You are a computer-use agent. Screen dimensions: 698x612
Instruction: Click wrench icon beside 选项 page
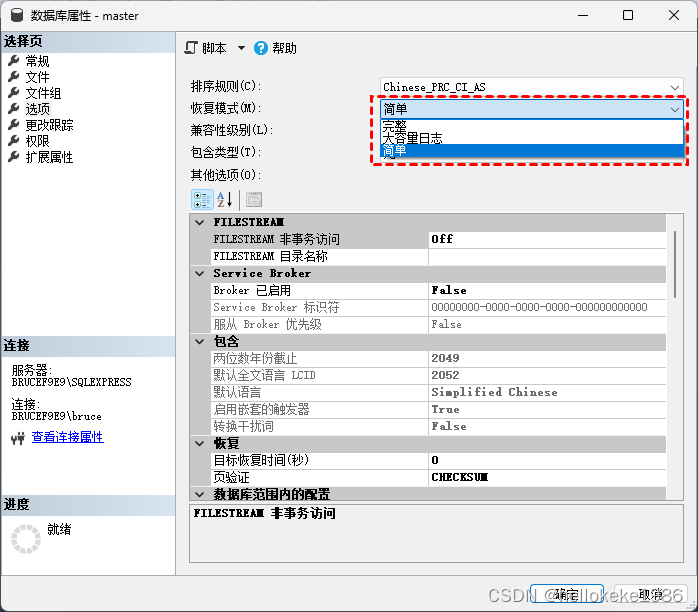click(14, 108)
